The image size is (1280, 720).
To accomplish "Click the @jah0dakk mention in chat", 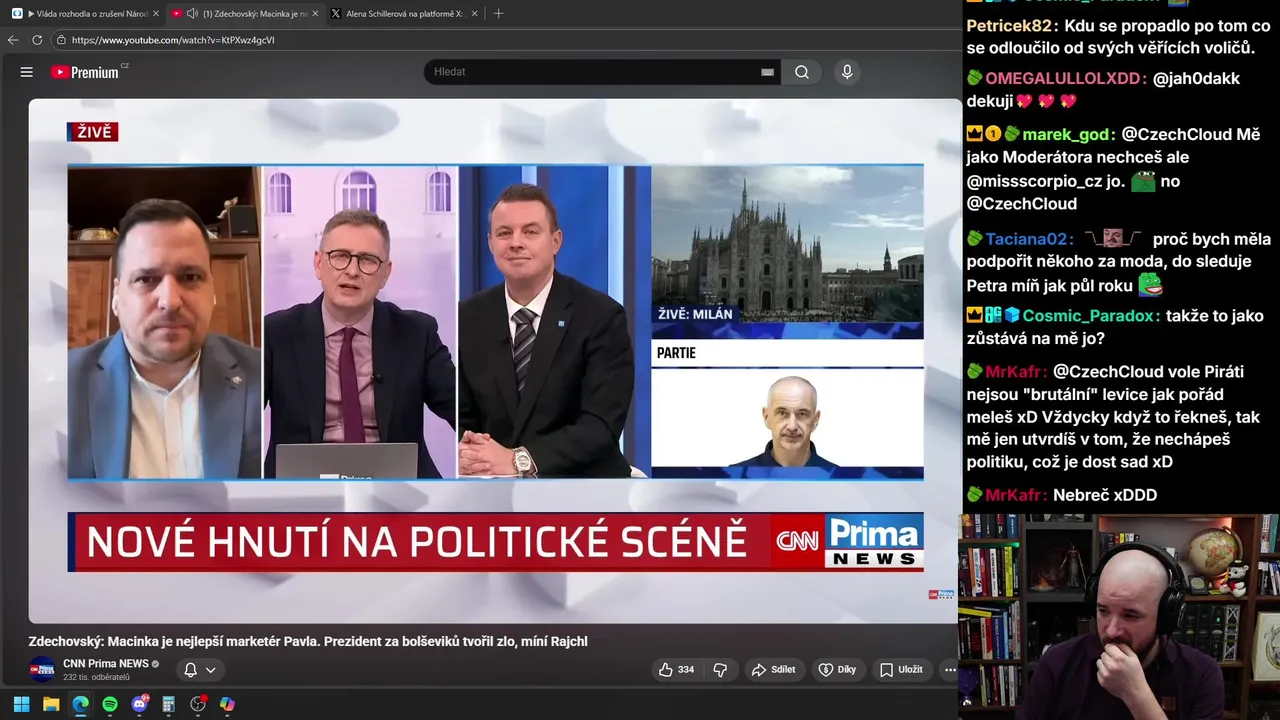I will [x=1196, y=78].
